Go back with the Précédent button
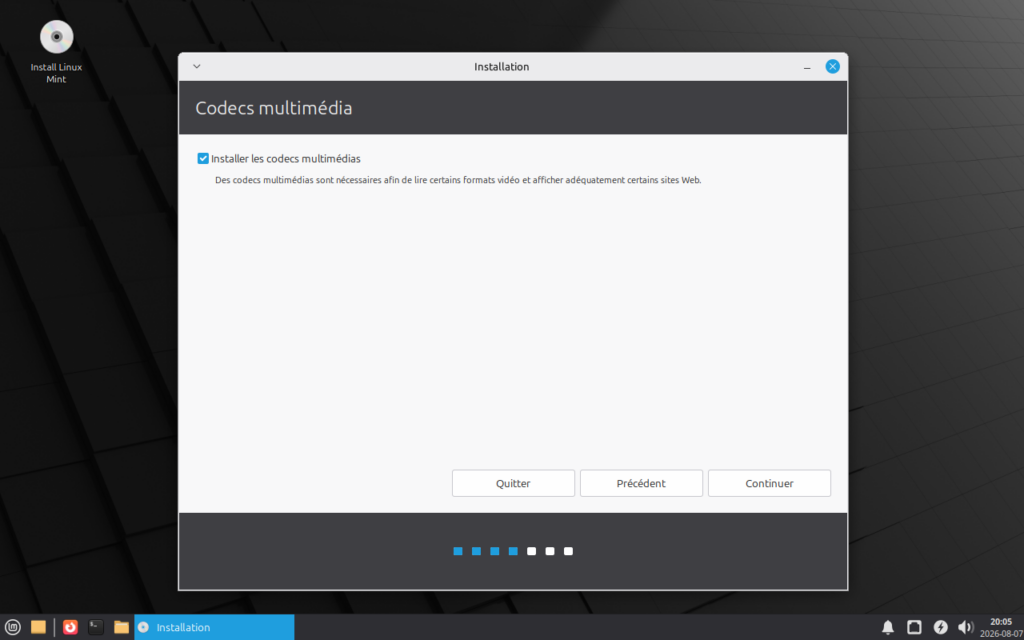 coord(641,483)
